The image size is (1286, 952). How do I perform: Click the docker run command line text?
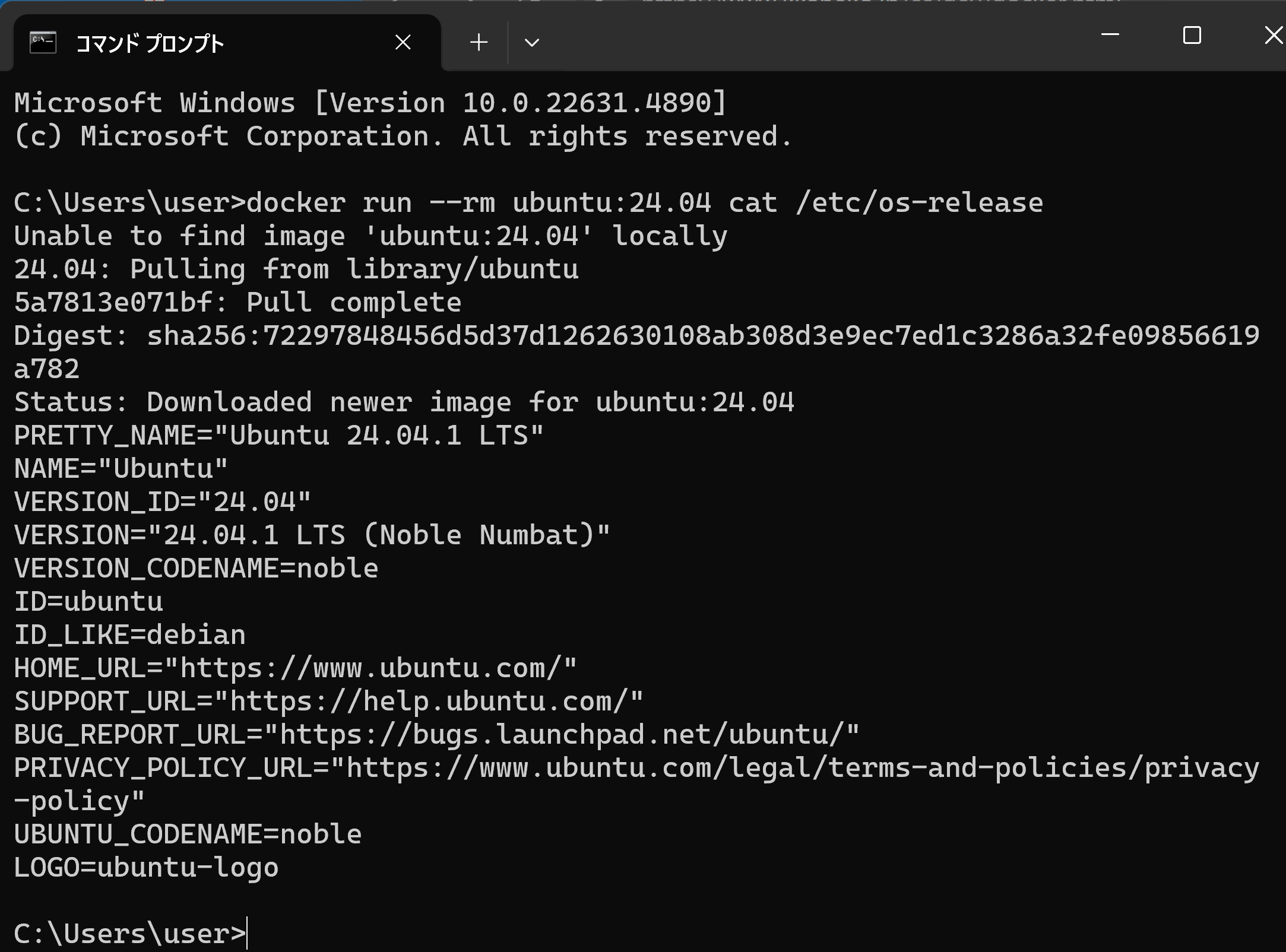click(645, 203)
